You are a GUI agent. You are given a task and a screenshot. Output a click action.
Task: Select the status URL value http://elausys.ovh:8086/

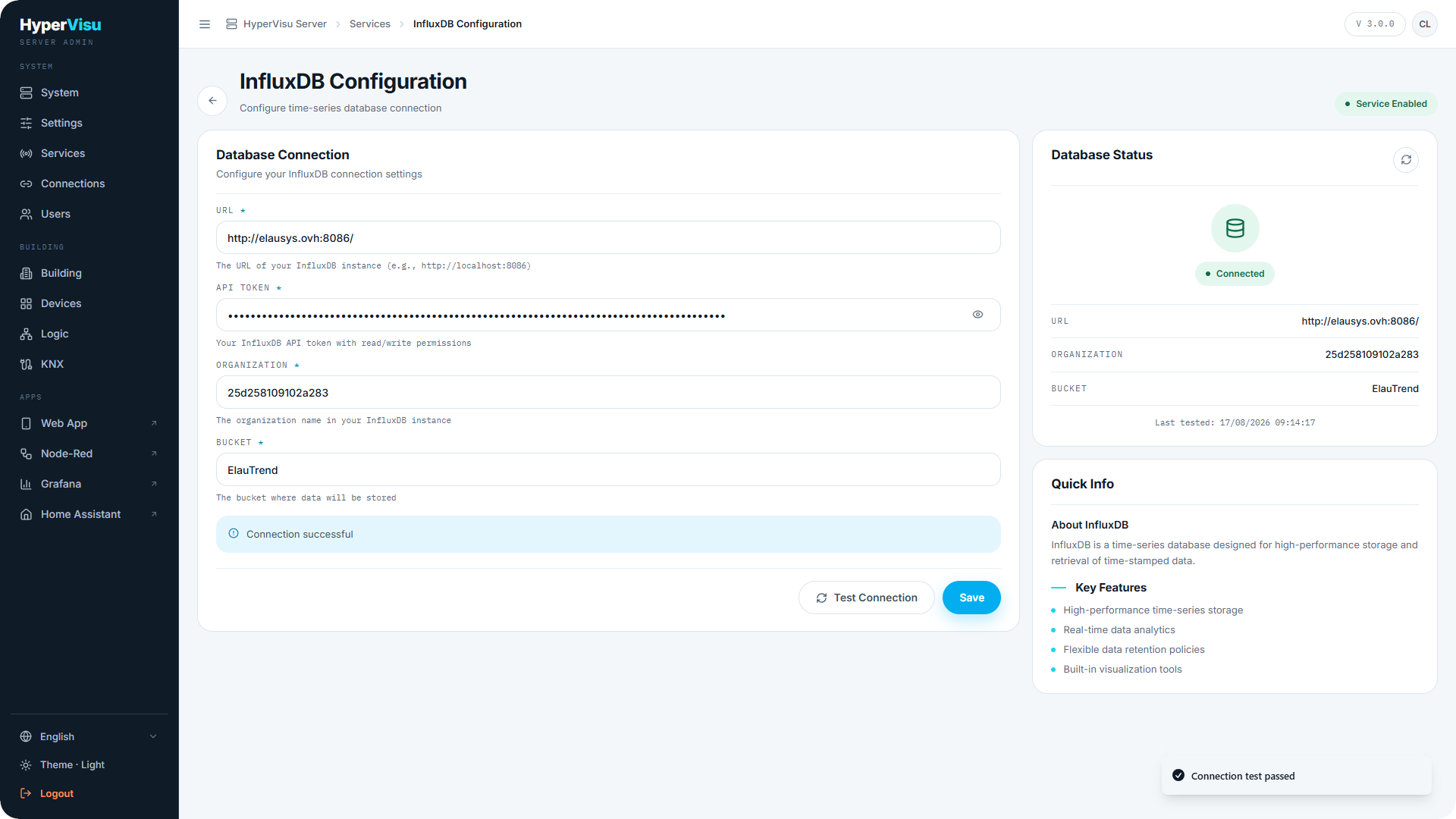[x=1360, y=322]
